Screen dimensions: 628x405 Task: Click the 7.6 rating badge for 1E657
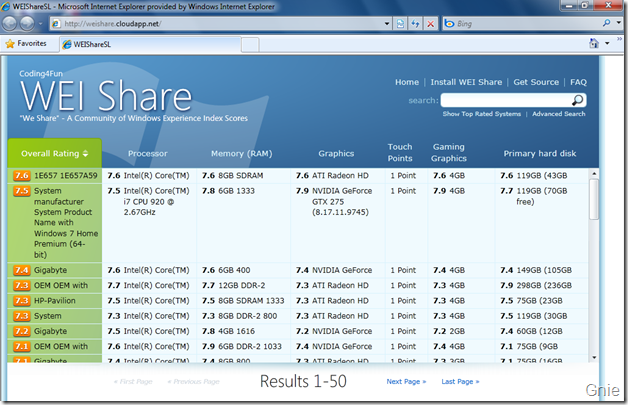(22, 175)
